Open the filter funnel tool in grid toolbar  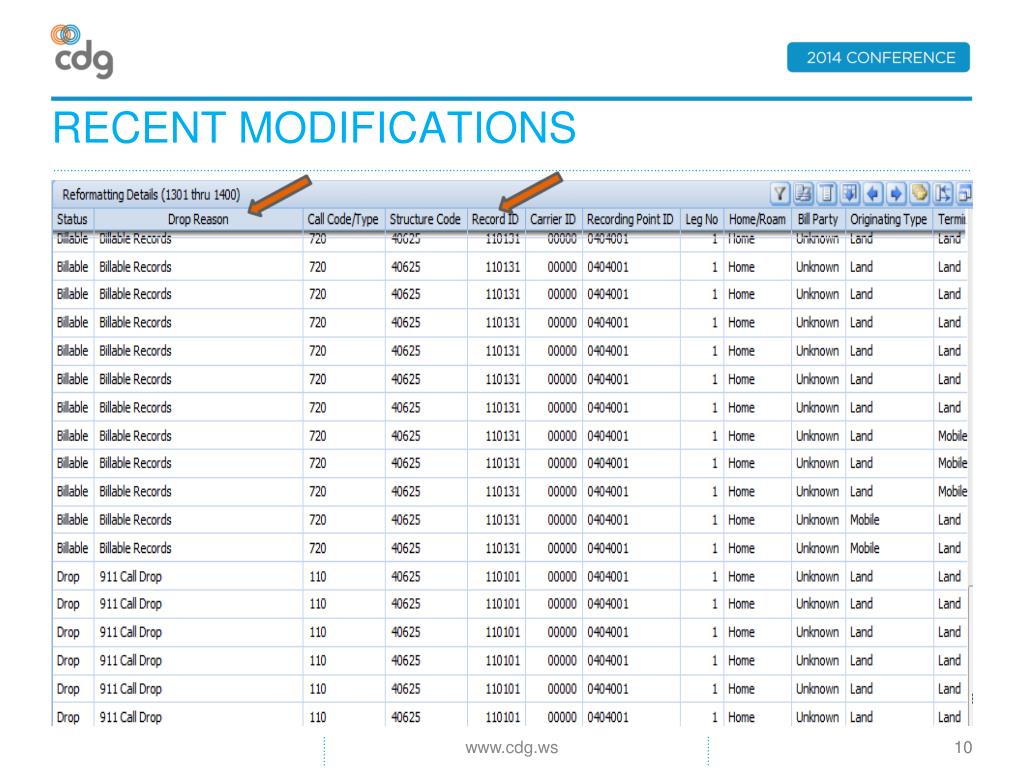780,193
